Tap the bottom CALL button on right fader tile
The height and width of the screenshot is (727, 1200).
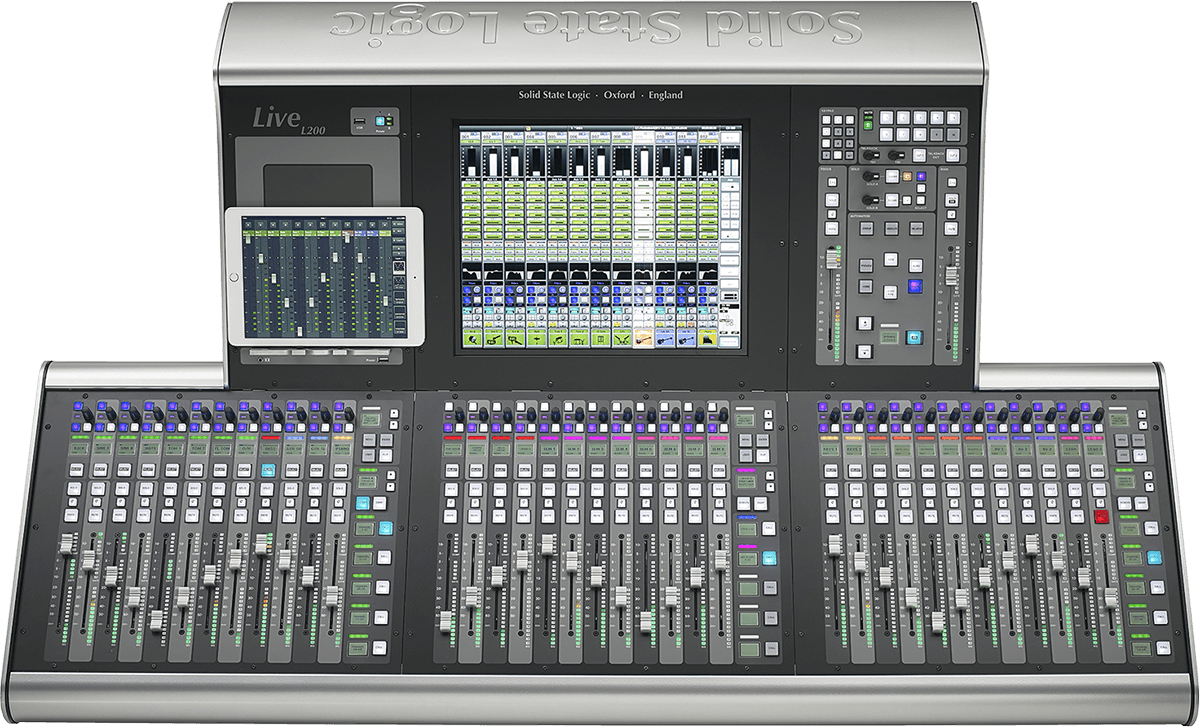point(1163,647)
